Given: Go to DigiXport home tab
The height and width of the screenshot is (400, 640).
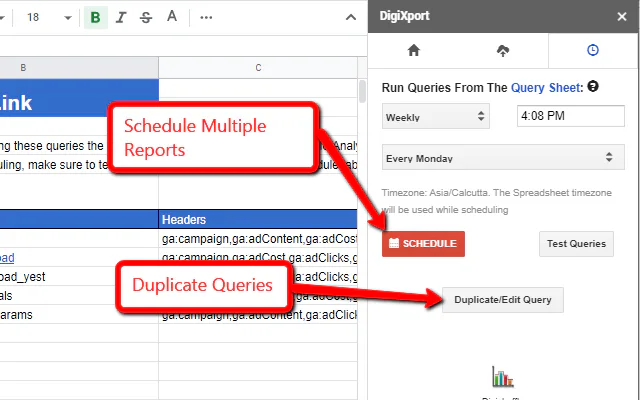Looking at the screenshot, I should (x=413, y=50).
